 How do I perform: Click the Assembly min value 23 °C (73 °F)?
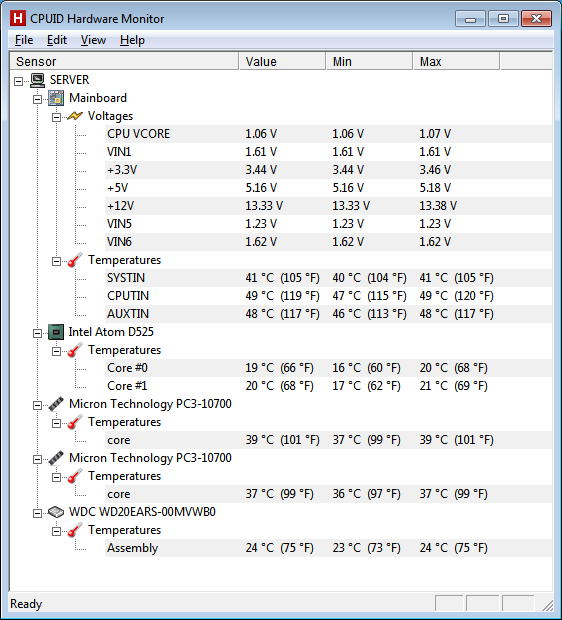pyautogui.click(x=366, y=548)
